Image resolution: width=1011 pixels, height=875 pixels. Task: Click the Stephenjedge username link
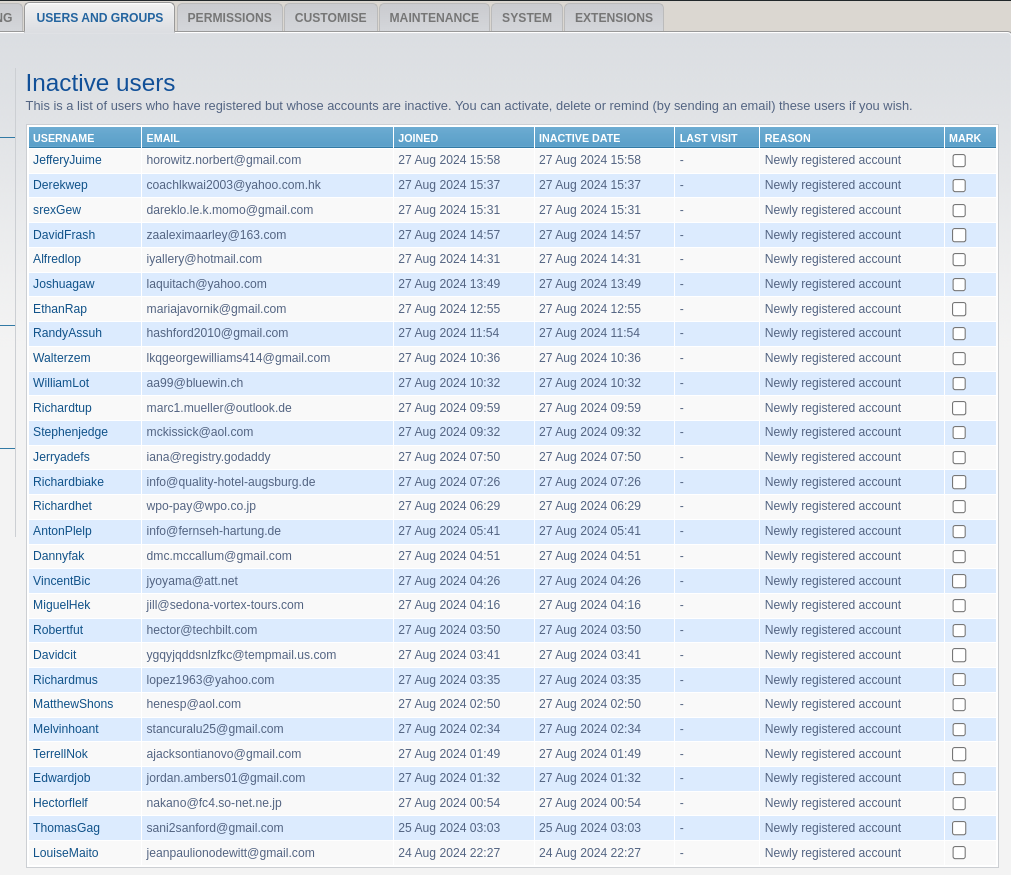tap(70, 432)
